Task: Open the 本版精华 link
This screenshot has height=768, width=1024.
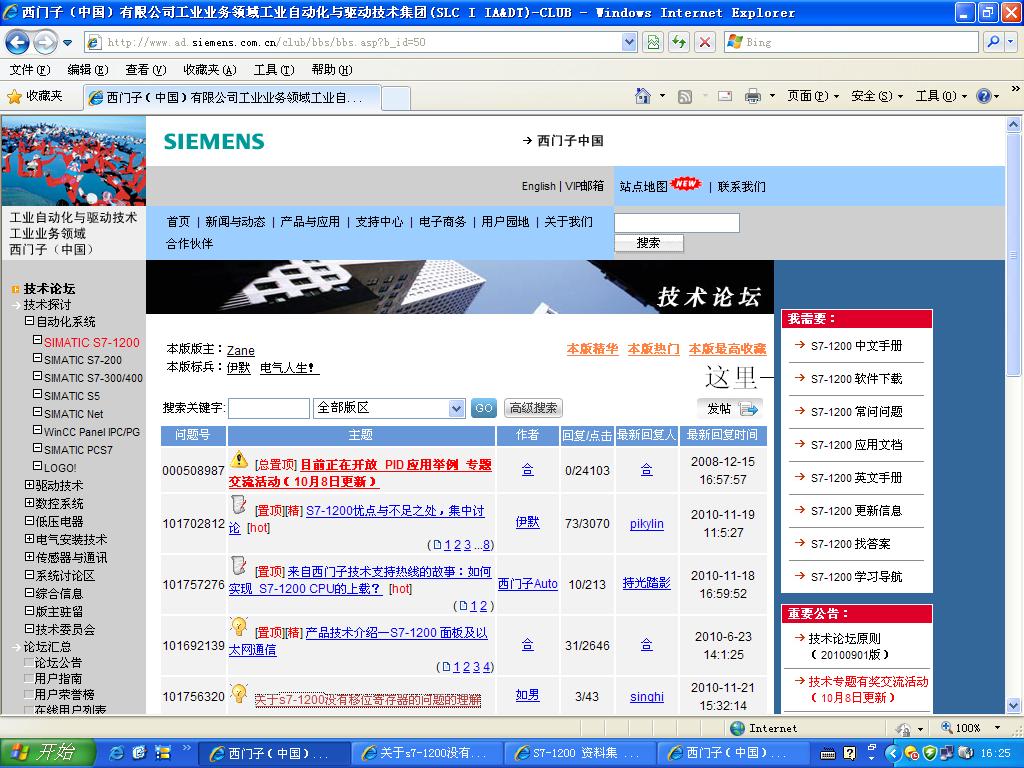Action: pyautogui.click(x=592, y=349)
